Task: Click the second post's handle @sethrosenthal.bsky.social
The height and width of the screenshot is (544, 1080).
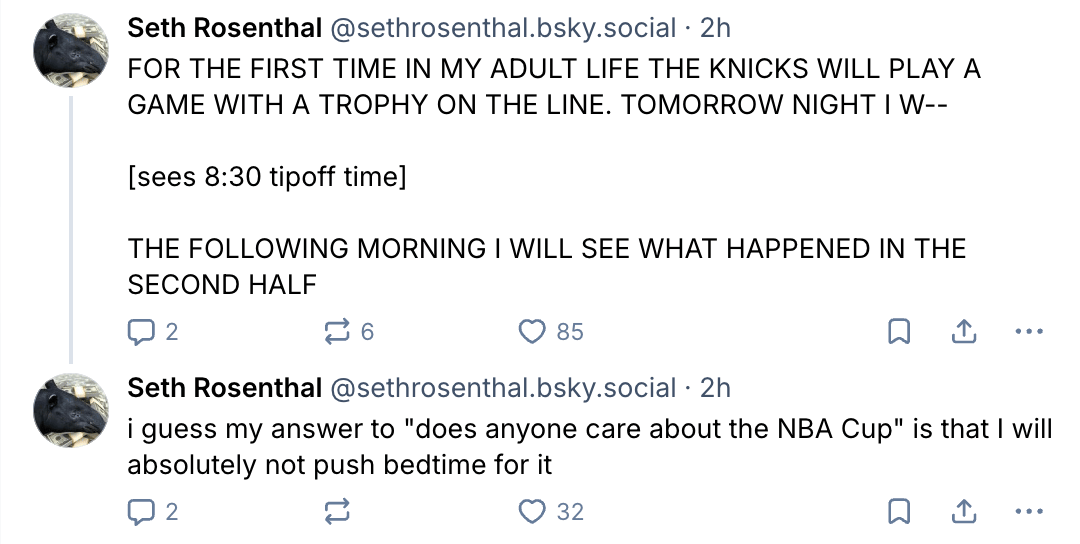Action: tap(502, 387)
